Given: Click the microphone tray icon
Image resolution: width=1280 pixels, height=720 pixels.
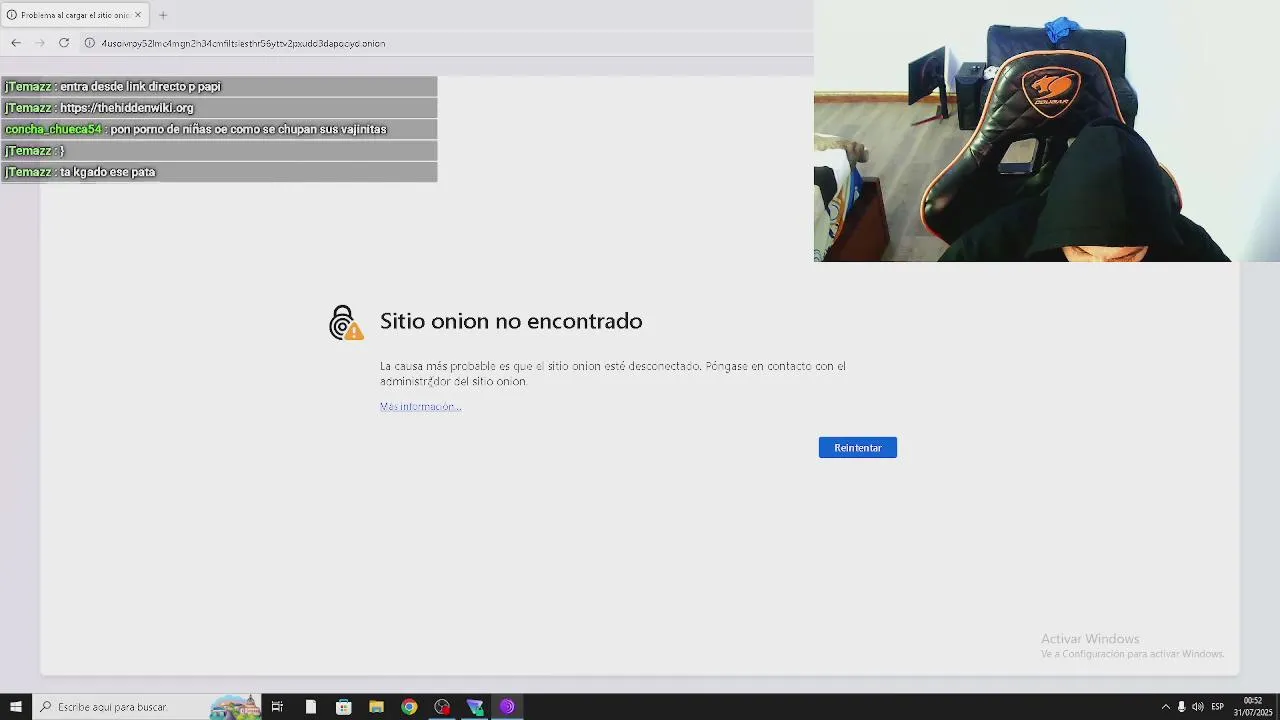Looking at the screenshot, I should tap(1181, 707).
